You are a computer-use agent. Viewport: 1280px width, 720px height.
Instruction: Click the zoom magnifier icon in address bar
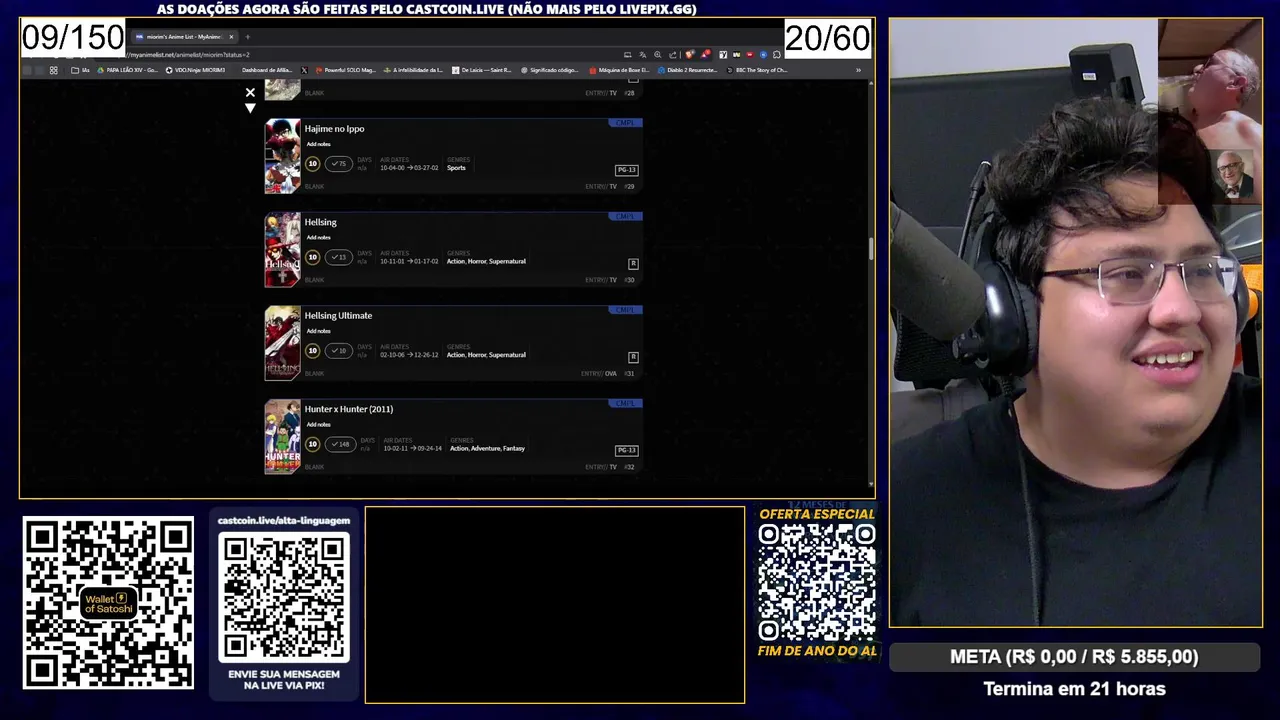tap(657, 55)
